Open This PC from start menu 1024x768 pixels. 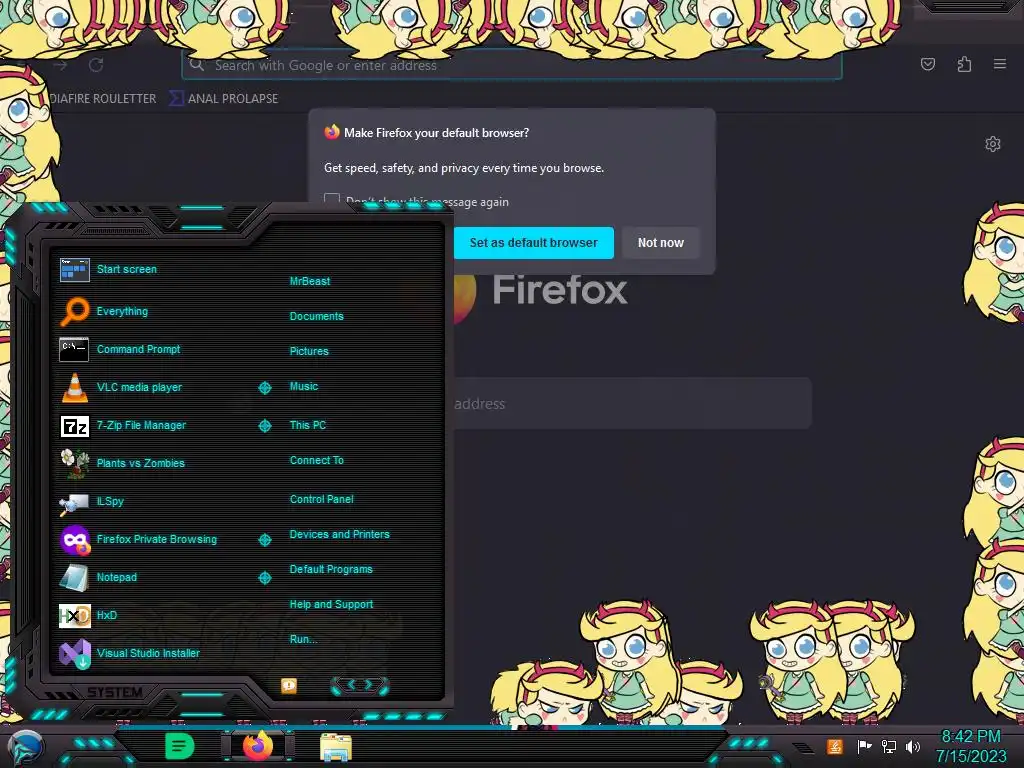[308, 425]
